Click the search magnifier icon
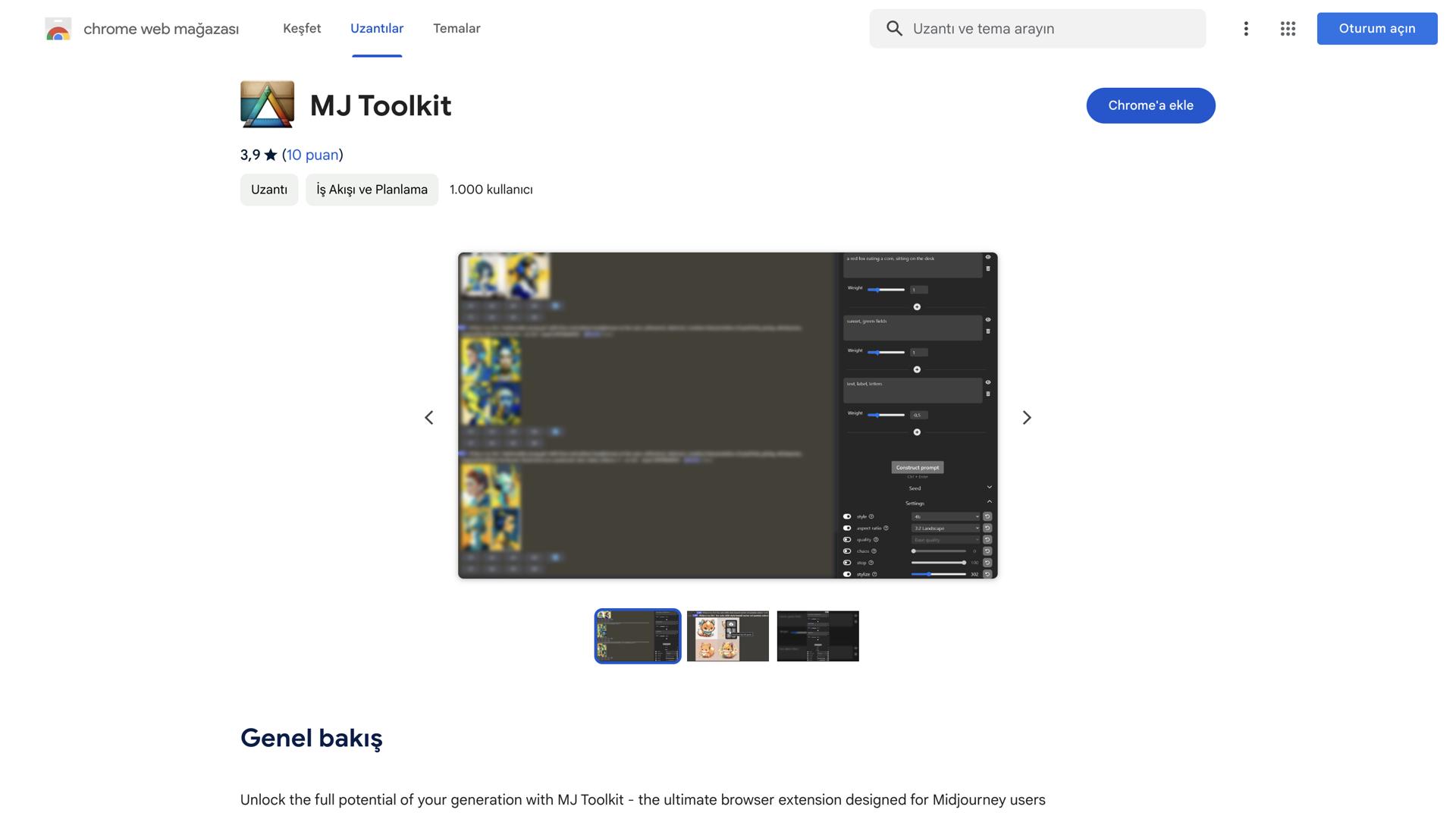Image resolution: width=1456 pixels, height=819 pixels. pos(894,28)
